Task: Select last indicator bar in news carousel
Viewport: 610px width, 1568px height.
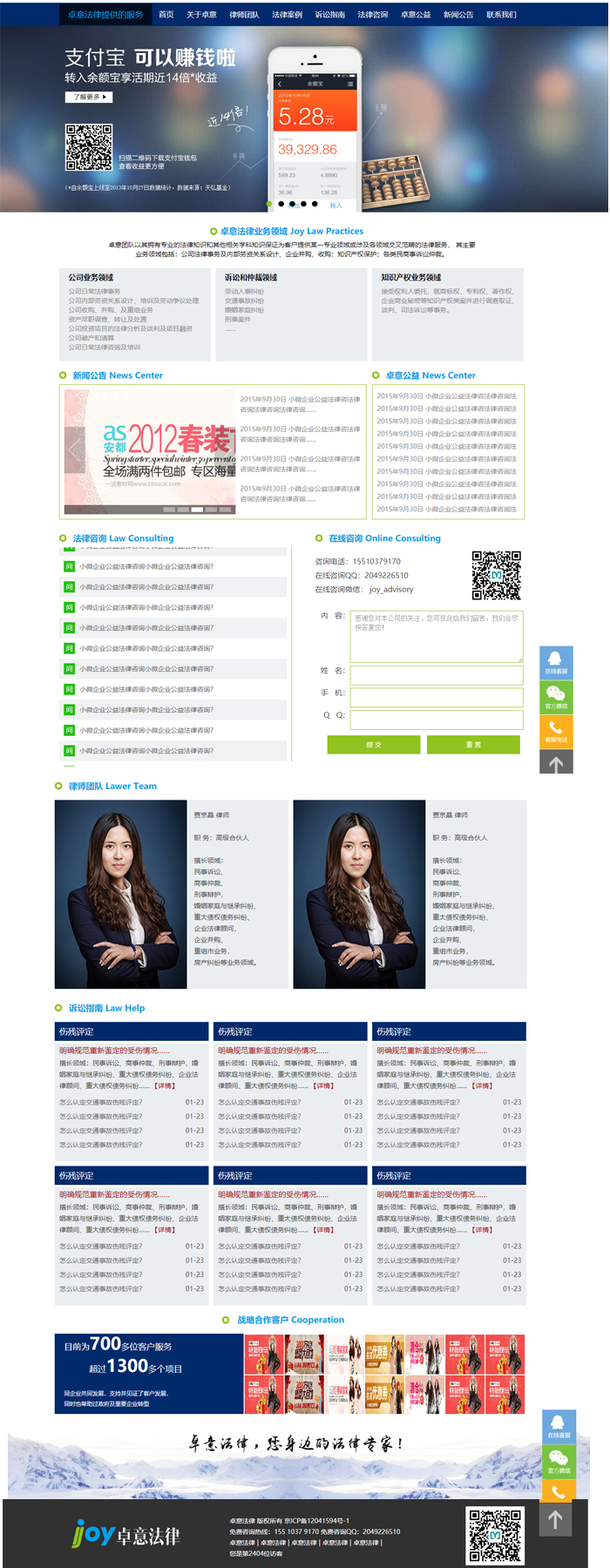Action: tap(226, 510)
